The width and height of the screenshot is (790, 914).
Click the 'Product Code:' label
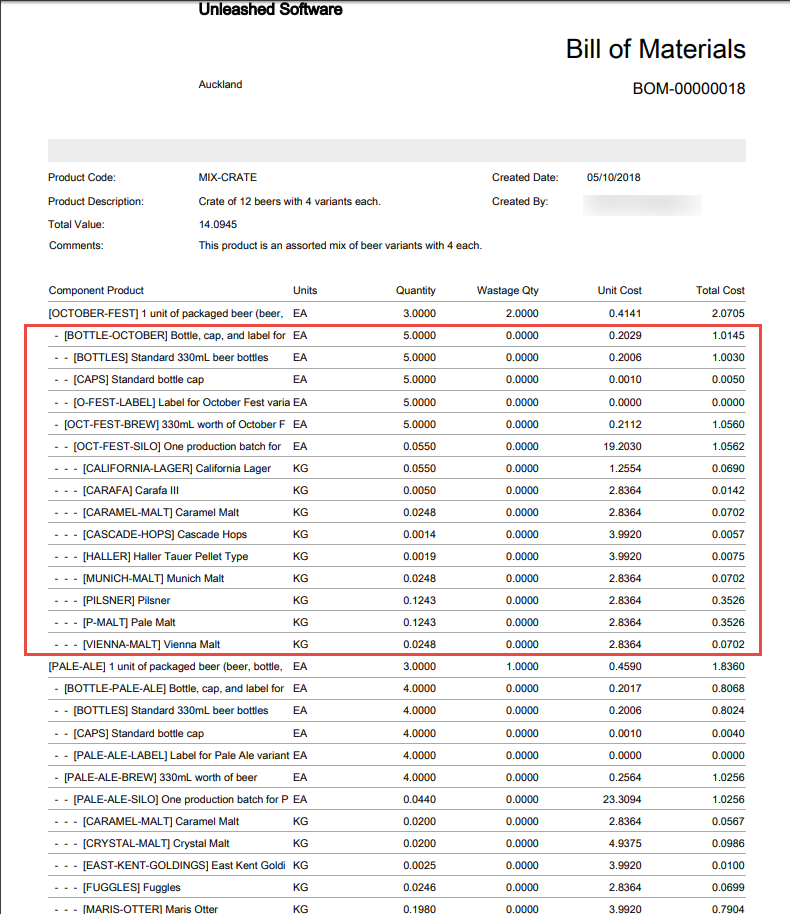tap(82, 177)
